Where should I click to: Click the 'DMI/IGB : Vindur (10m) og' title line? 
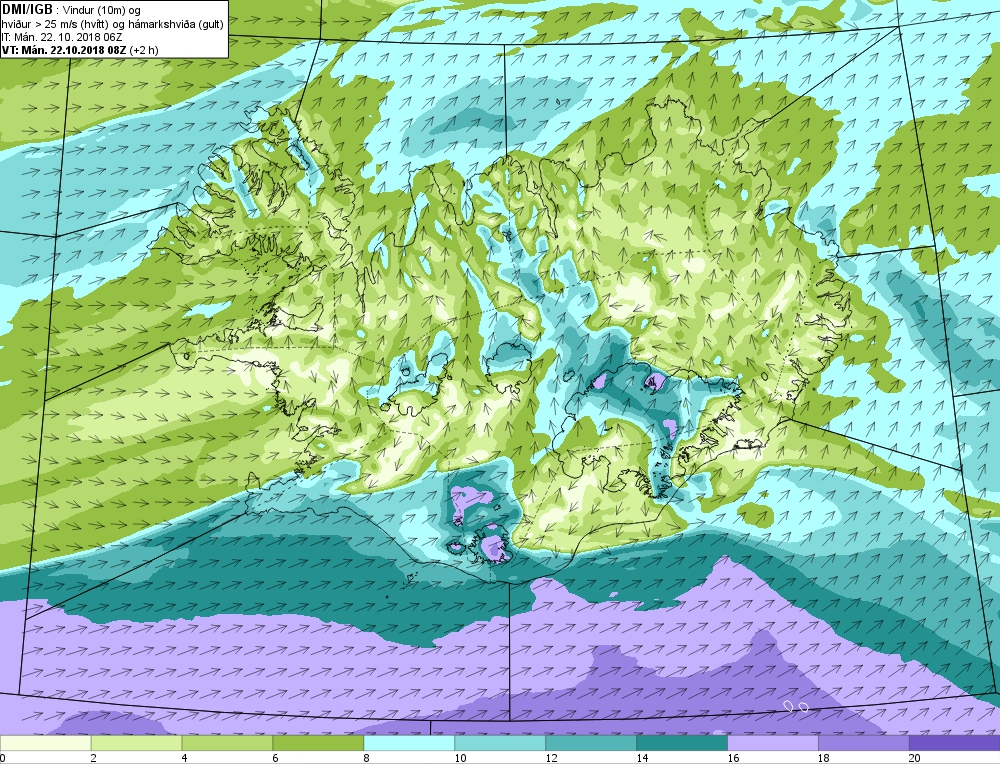point(71,10)
